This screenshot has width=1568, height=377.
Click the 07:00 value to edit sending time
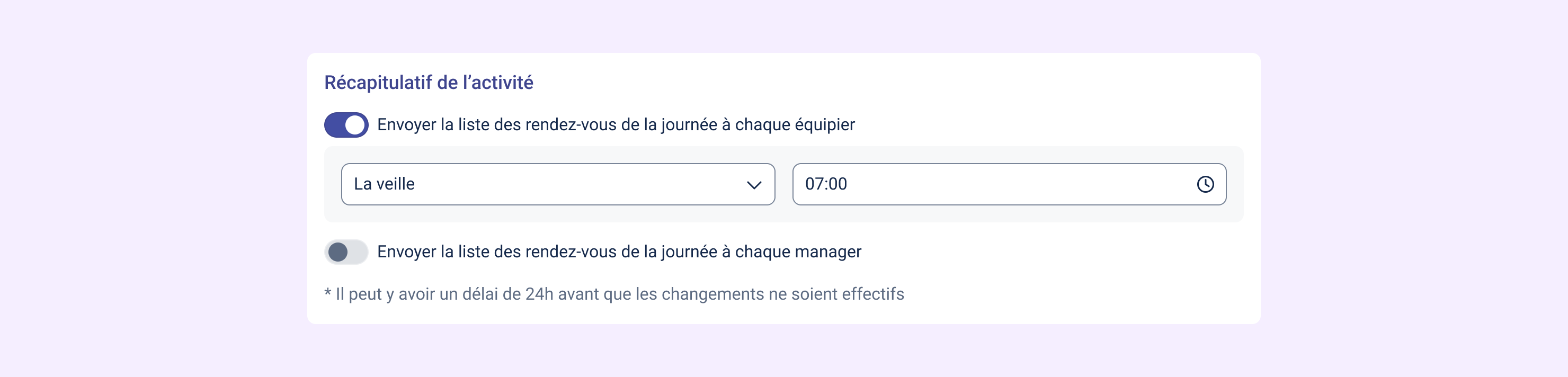(x=826, y=184)
